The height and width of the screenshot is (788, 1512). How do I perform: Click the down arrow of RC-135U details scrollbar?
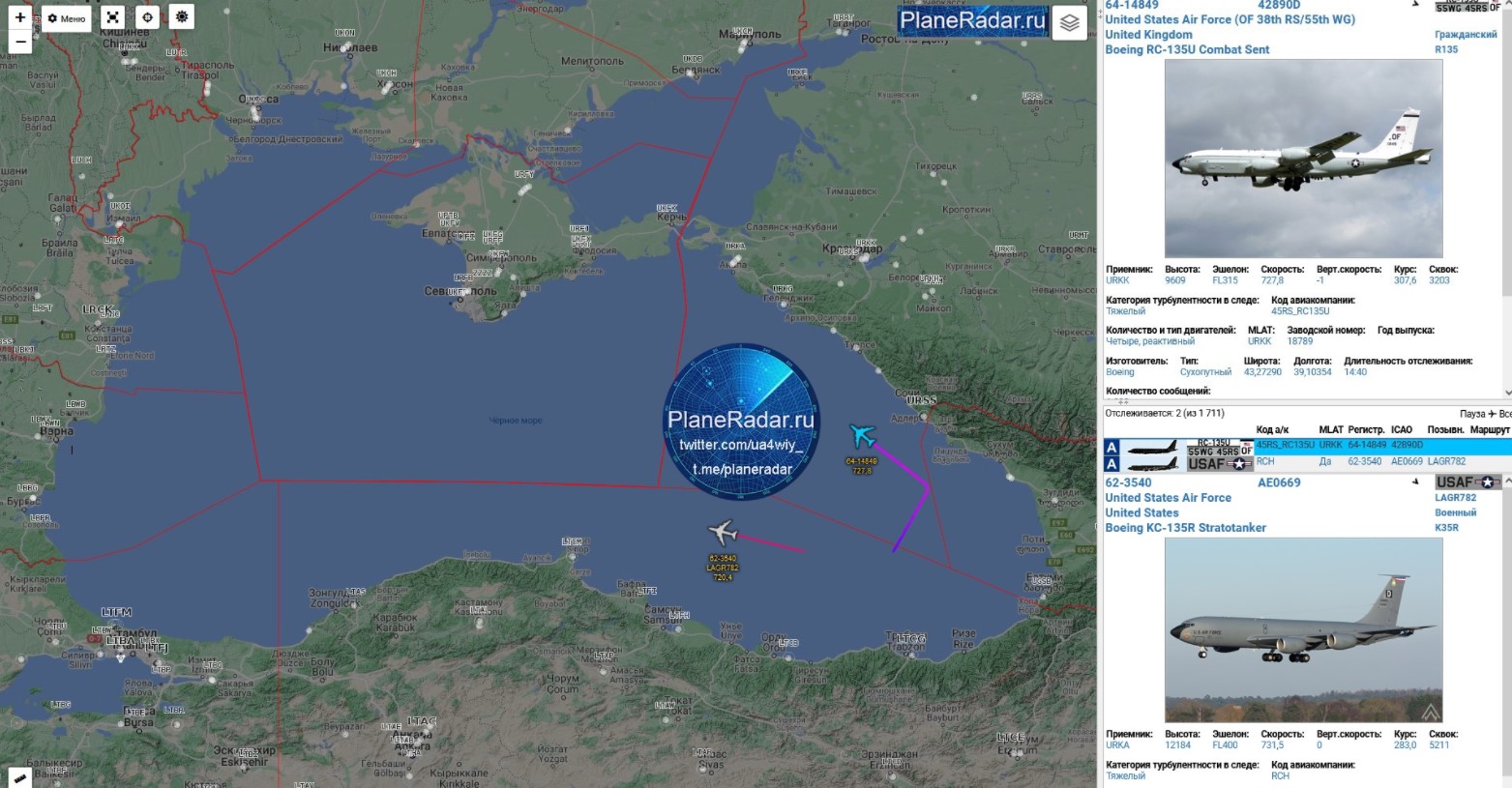pos(1507,392)
